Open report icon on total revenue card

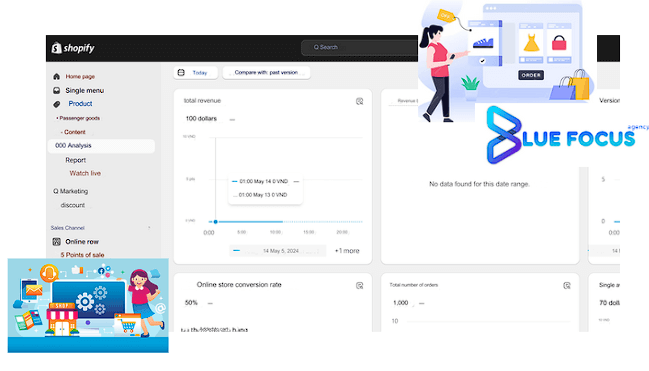tap(359, 101)
